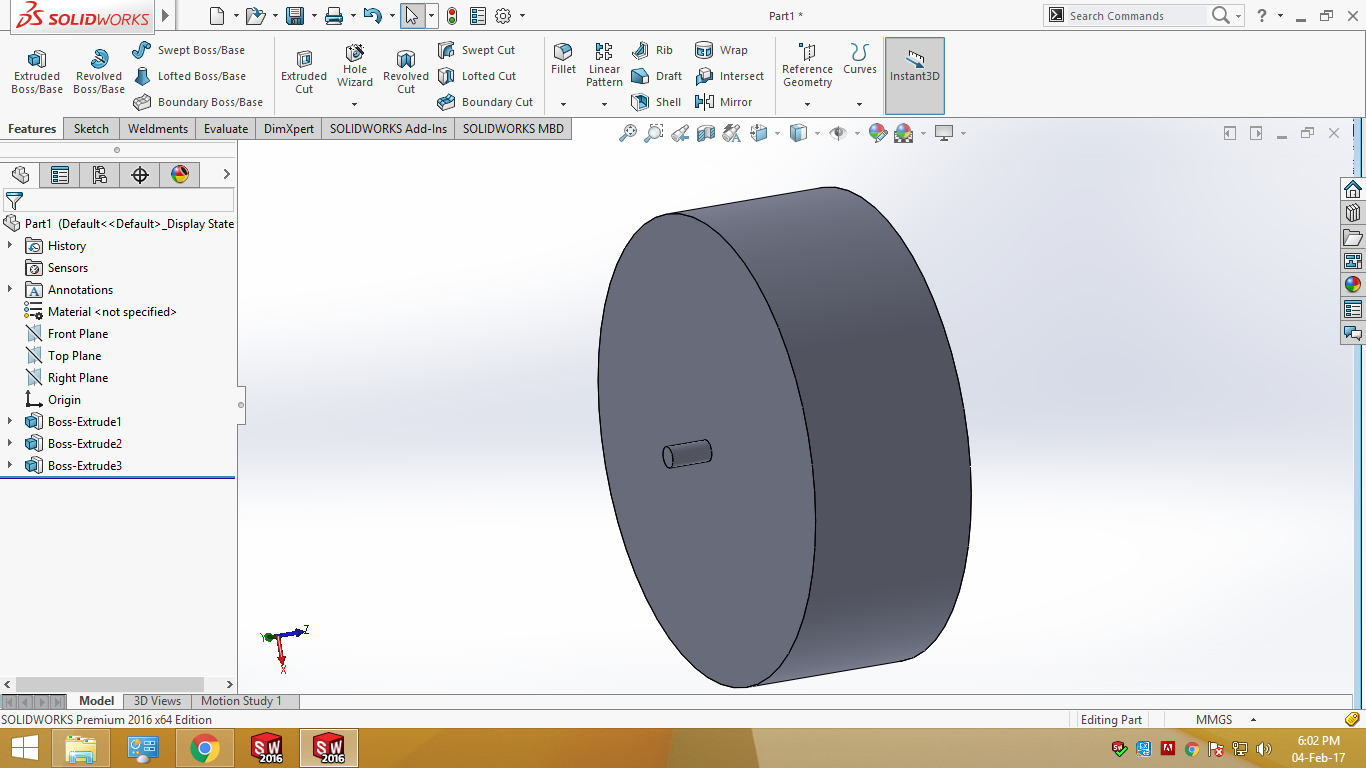Open the Windows Start menu
The height and width of the screenshot is (768, 1366).
[24, 748]
